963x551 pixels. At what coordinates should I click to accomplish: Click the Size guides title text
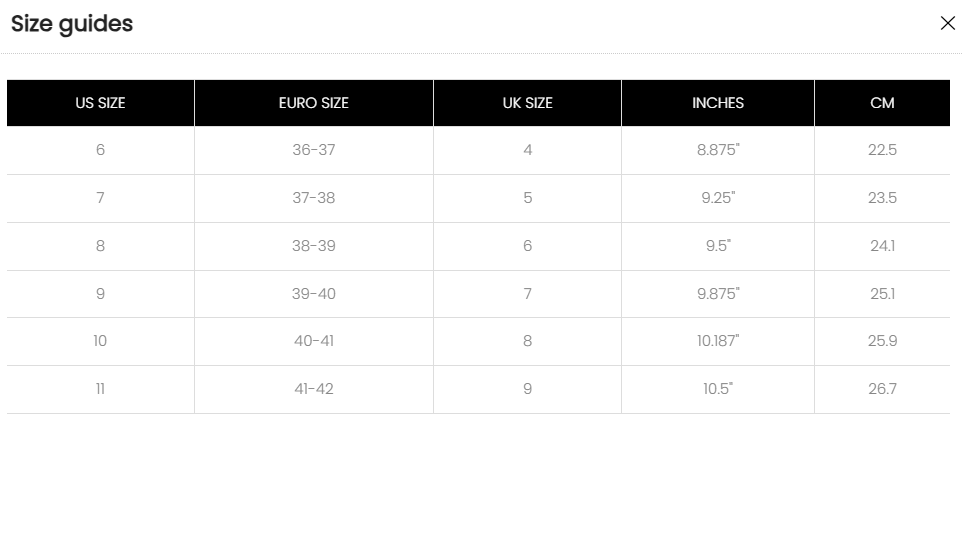(72, 24)
